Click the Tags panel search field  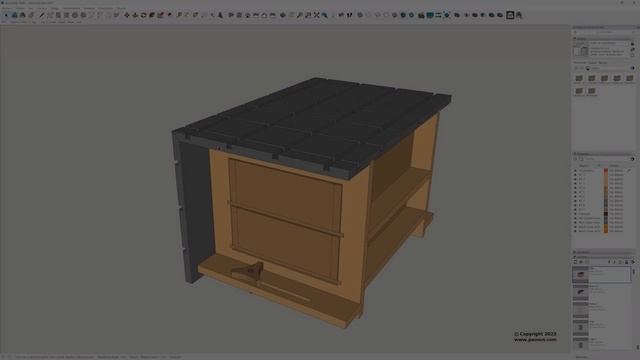coord(606,159)
